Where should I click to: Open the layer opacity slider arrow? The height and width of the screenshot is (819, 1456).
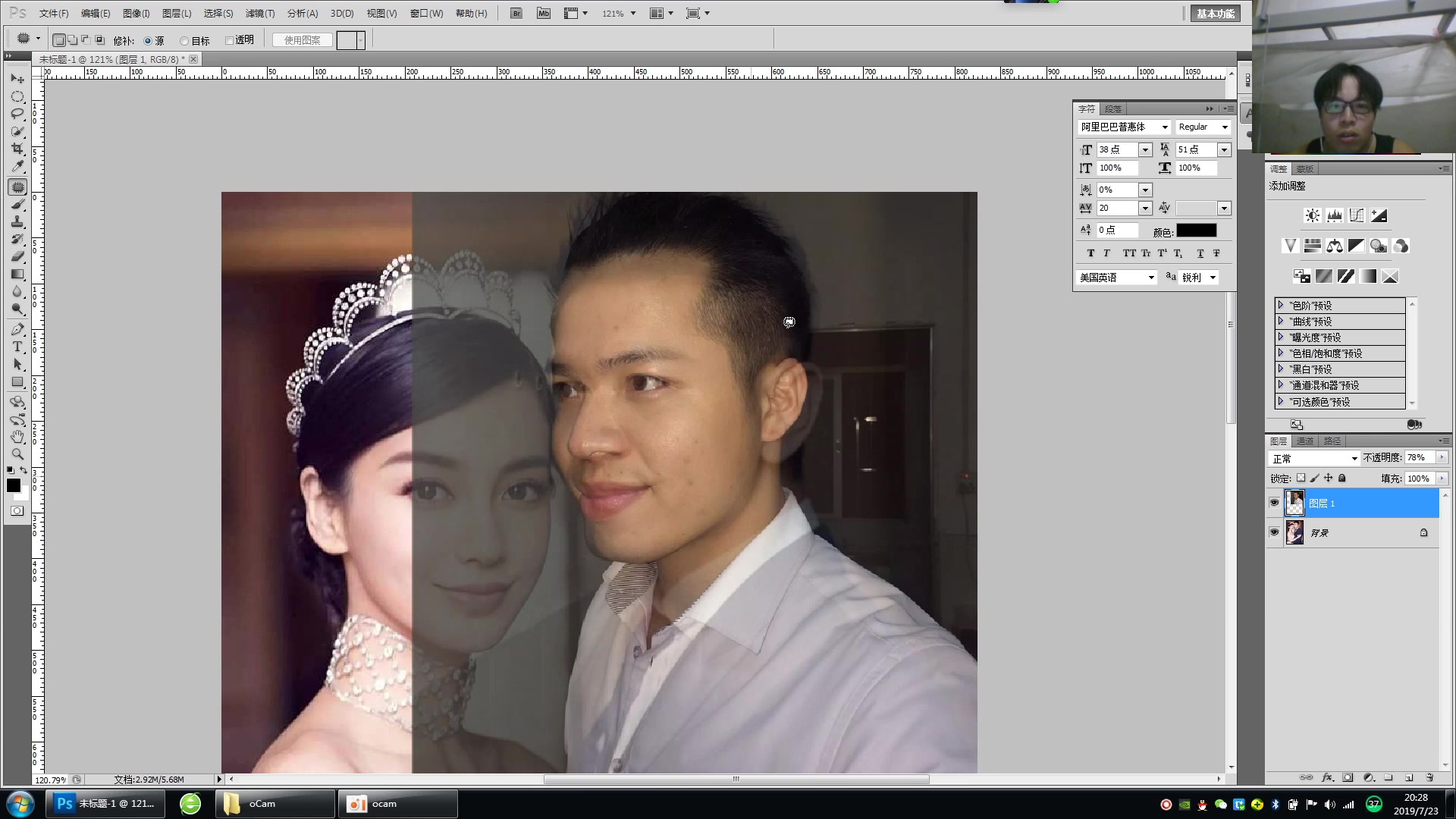click(x=1441, y=457)
